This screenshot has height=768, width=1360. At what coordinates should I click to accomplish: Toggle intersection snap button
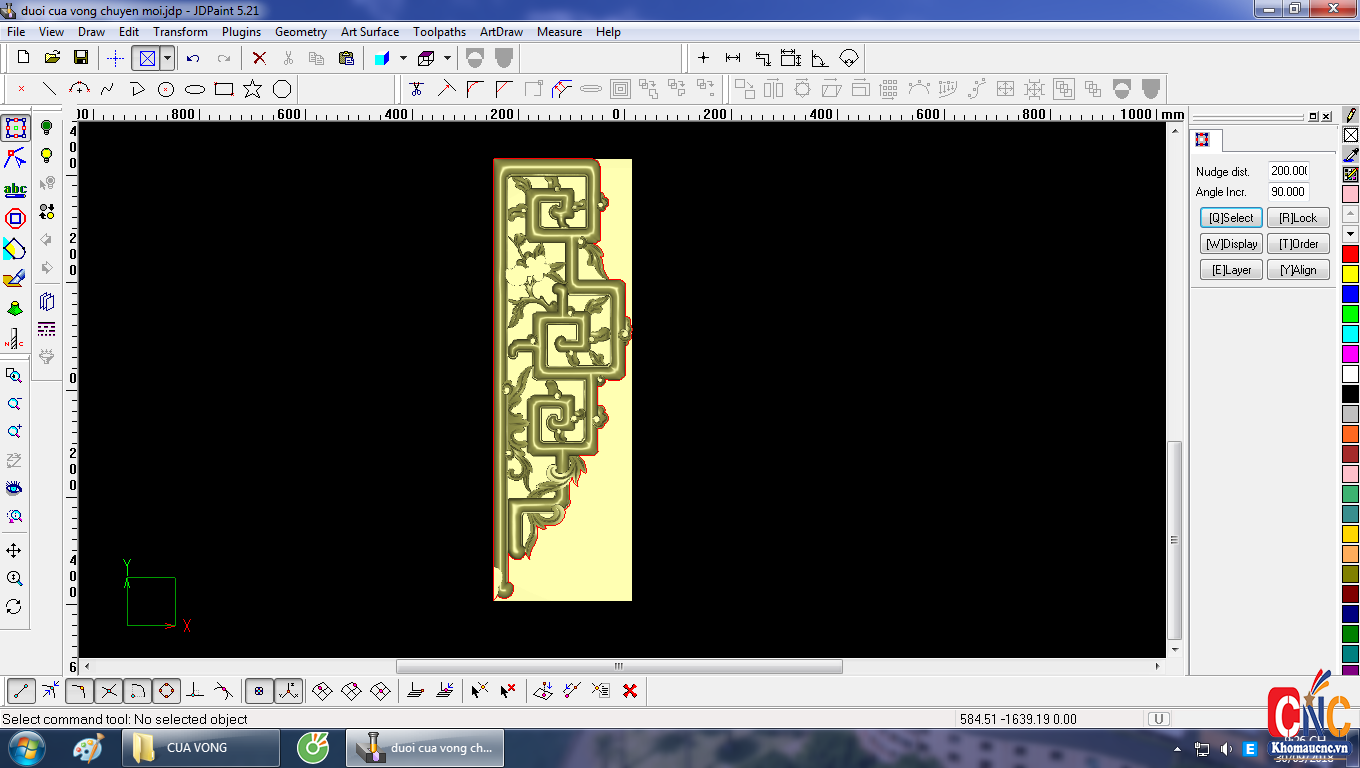pos(109,690)
